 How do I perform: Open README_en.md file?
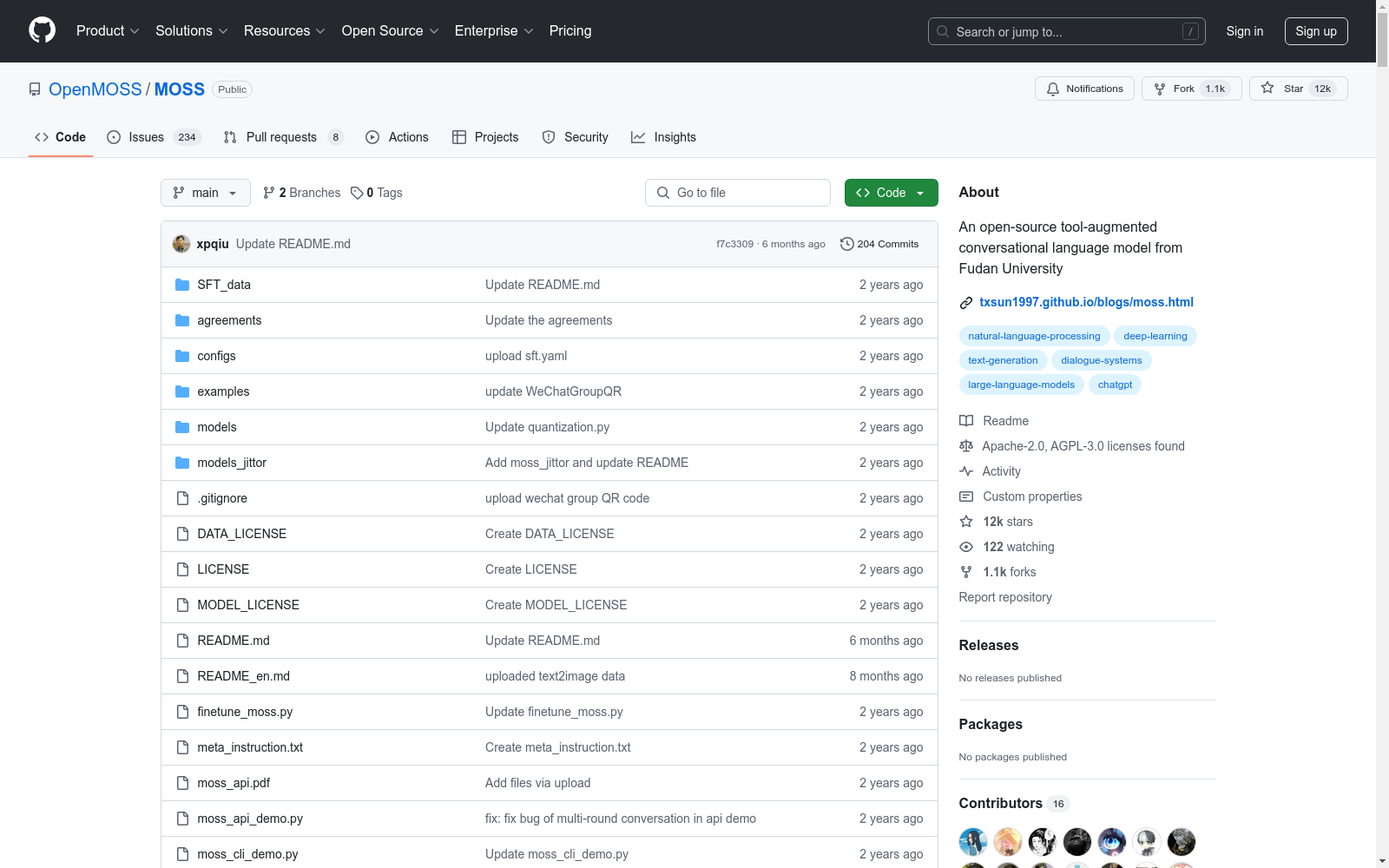tap(244, 676)
